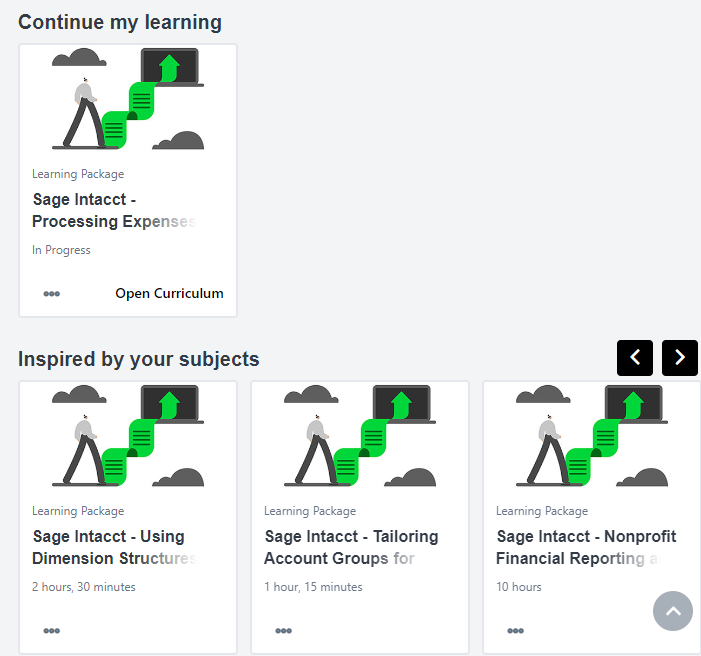
Task: Go to next carousel items arrow
Action: pos(680,358)
